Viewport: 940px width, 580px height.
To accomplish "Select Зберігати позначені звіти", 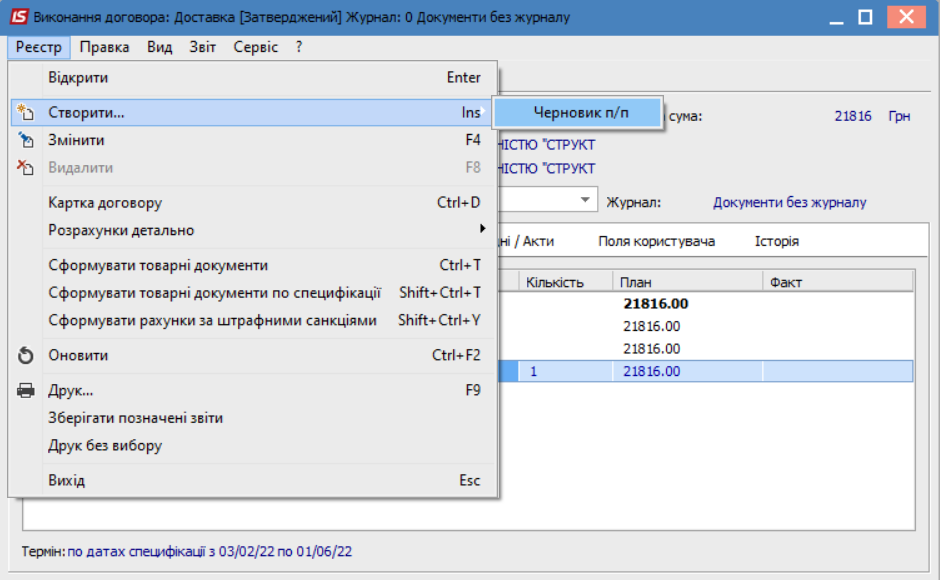I will pos(254,418).
